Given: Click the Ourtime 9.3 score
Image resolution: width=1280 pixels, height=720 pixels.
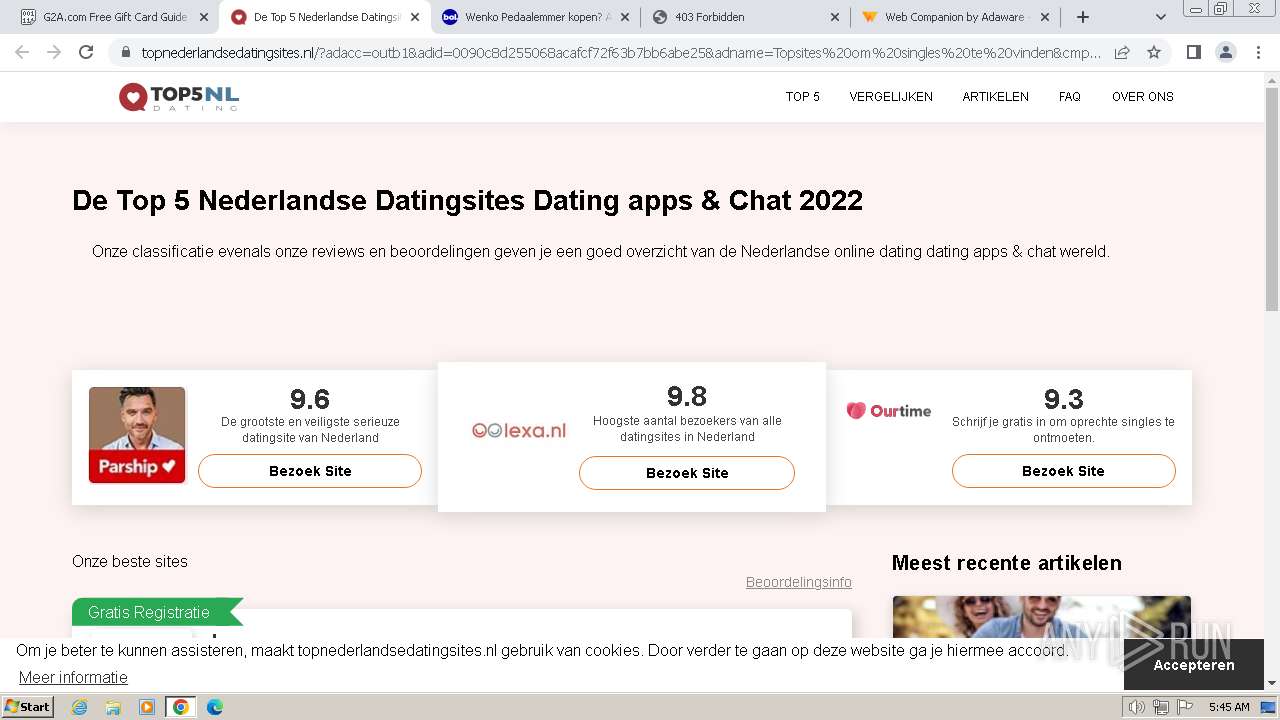Looking at the screenshot, I should (1063, 400).
